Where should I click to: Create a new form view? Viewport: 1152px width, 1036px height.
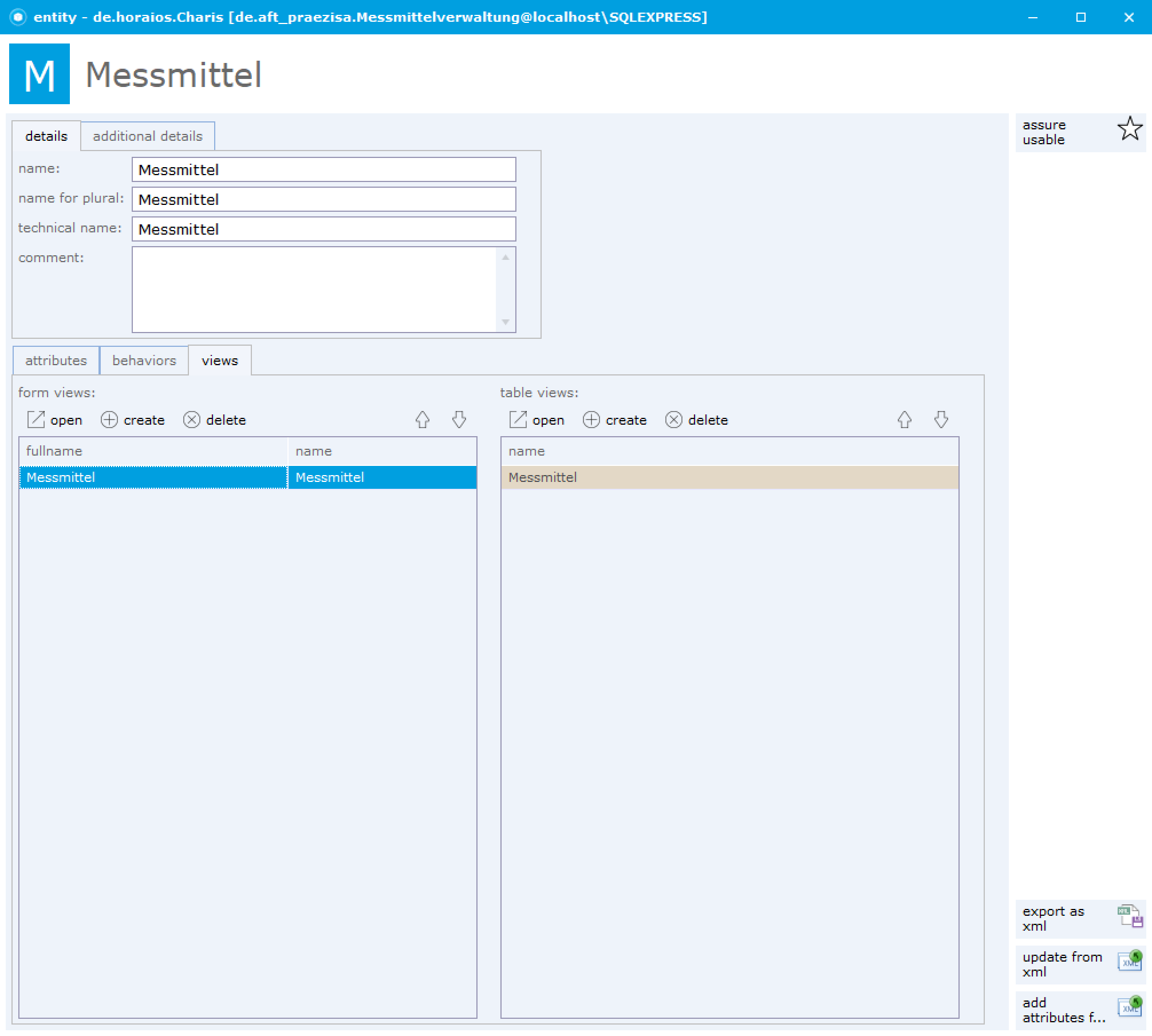pos(133,420)
